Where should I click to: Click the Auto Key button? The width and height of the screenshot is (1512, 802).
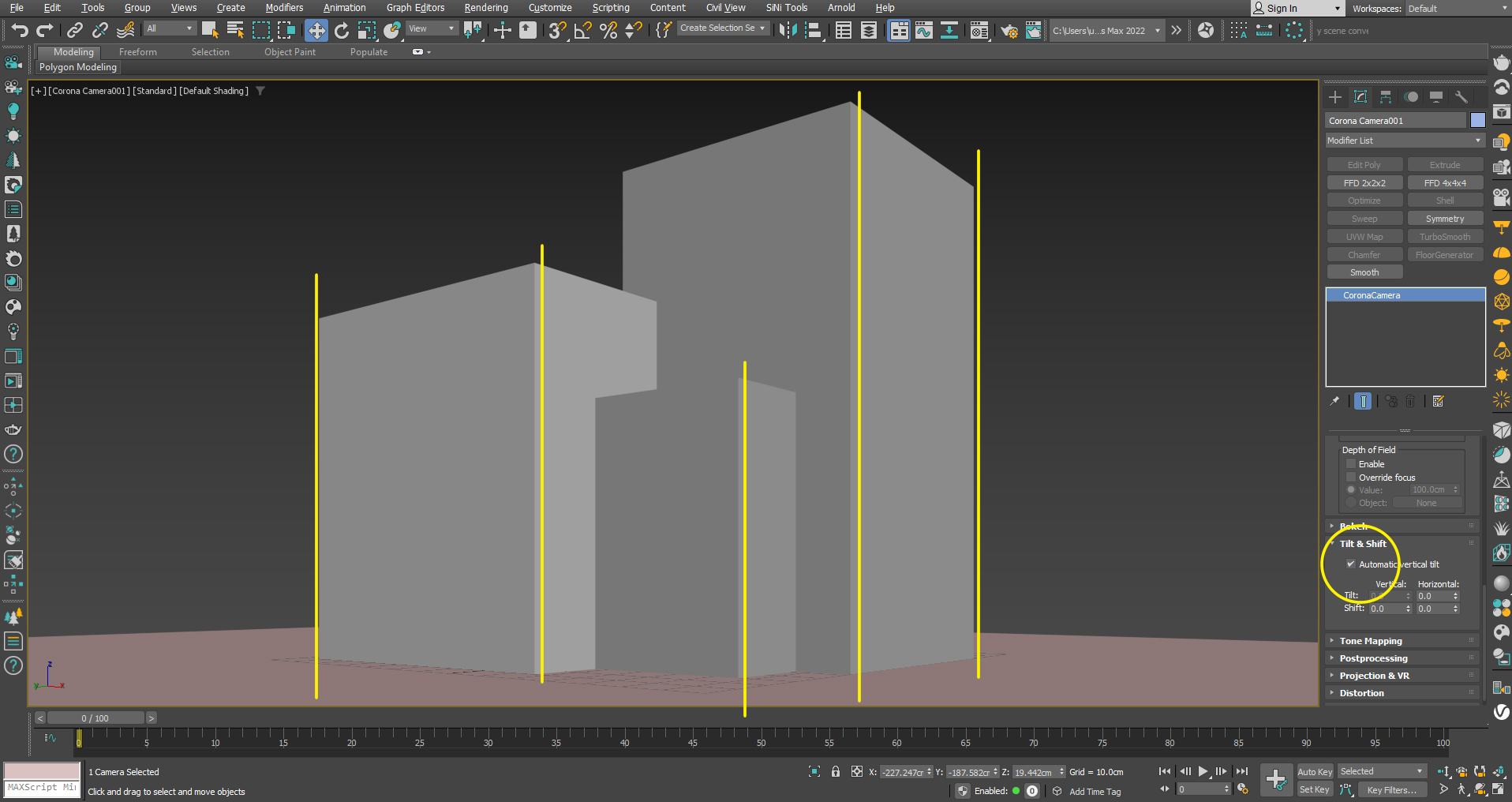pyautogui.click(x=1315, y=772)
